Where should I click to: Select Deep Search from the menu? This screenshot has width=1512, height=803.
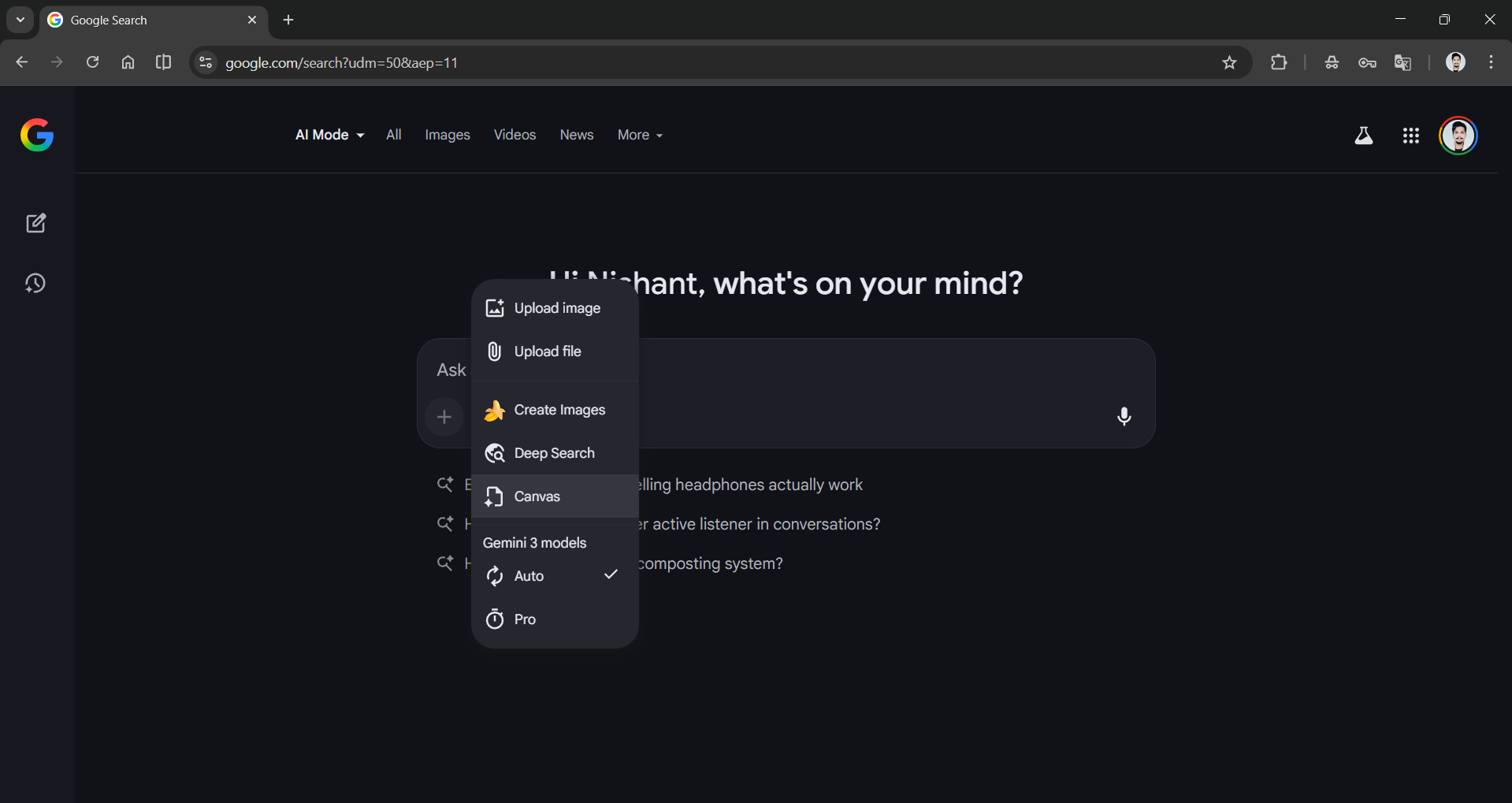pyautogui.click(x=554, y=452)
